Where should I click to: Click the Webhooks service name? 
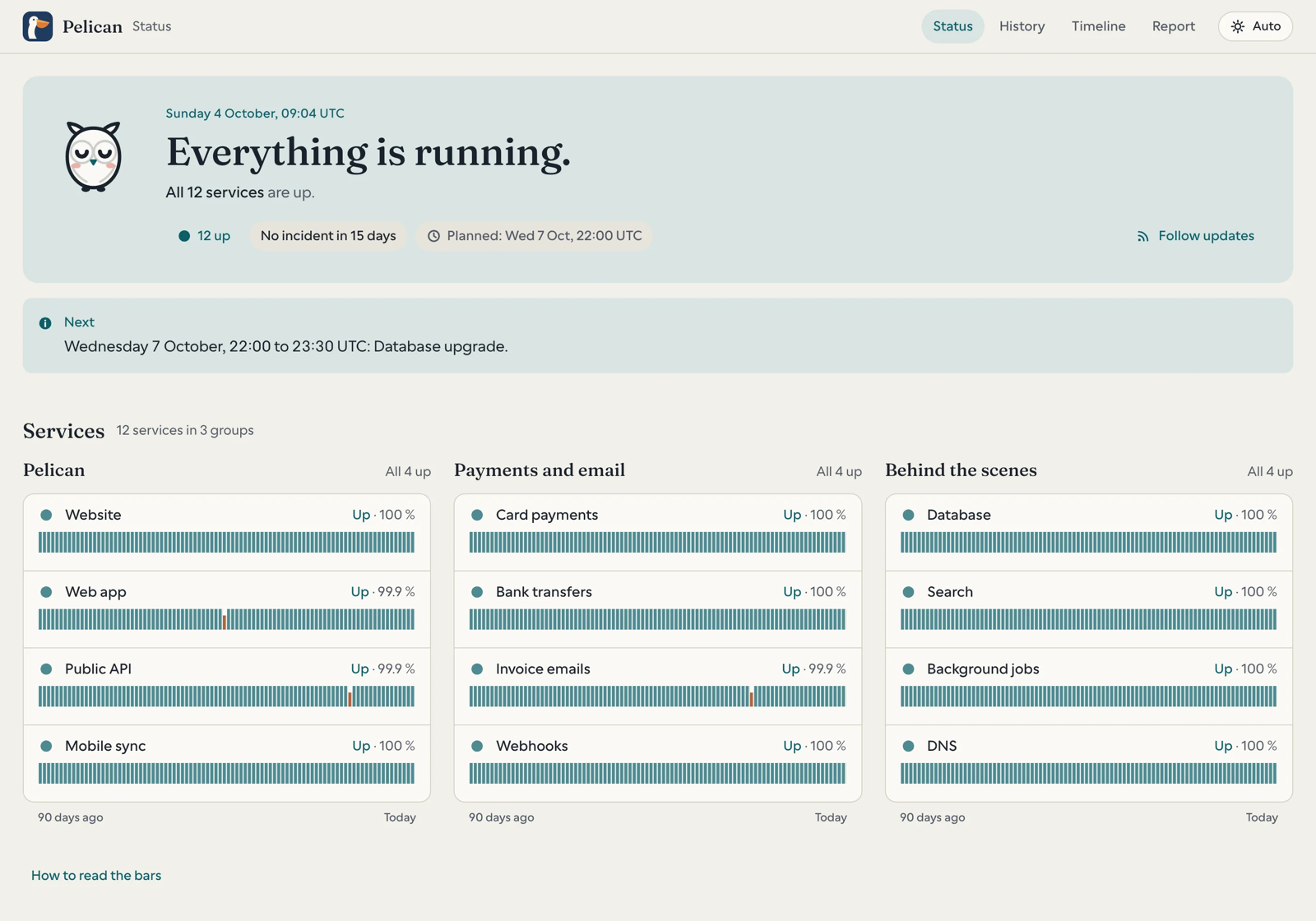tap(531, 746)
